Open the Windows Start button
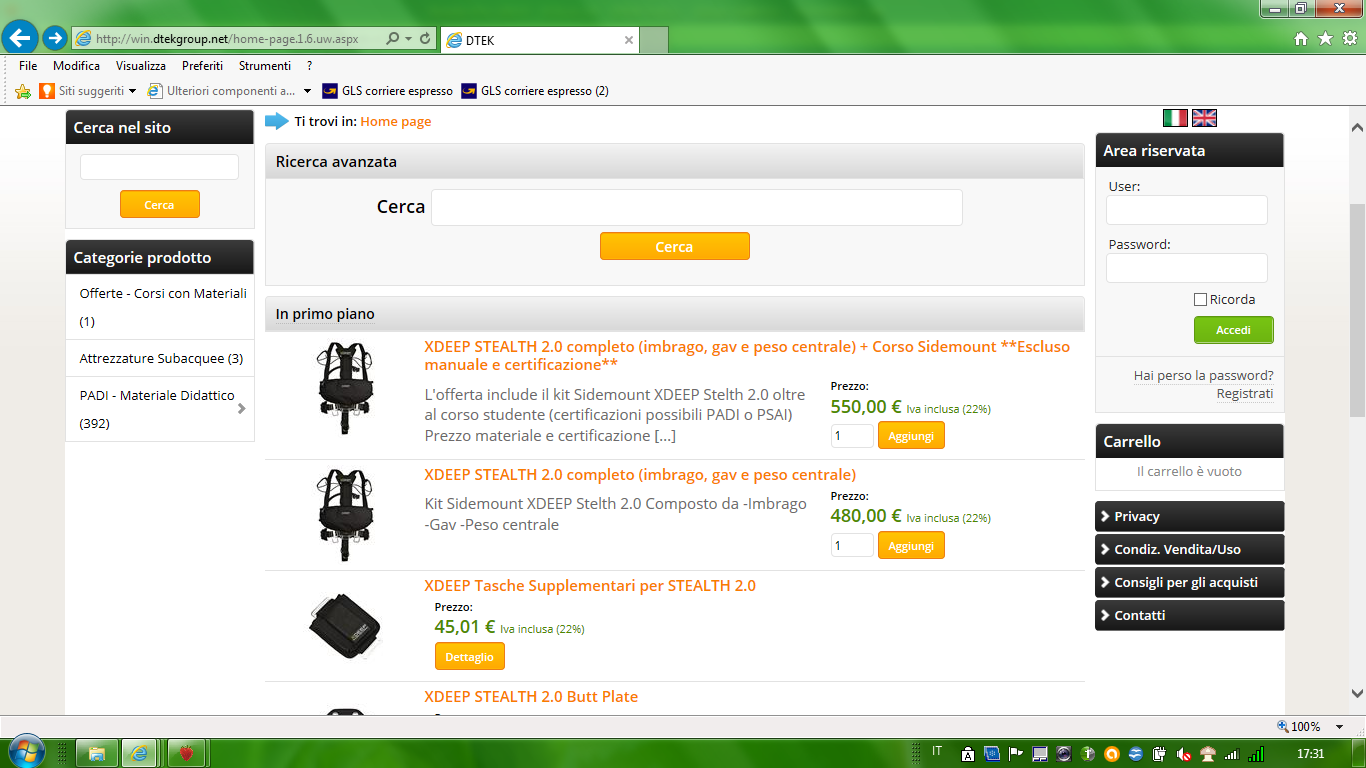1366x768 pixels. click(26, 751)
